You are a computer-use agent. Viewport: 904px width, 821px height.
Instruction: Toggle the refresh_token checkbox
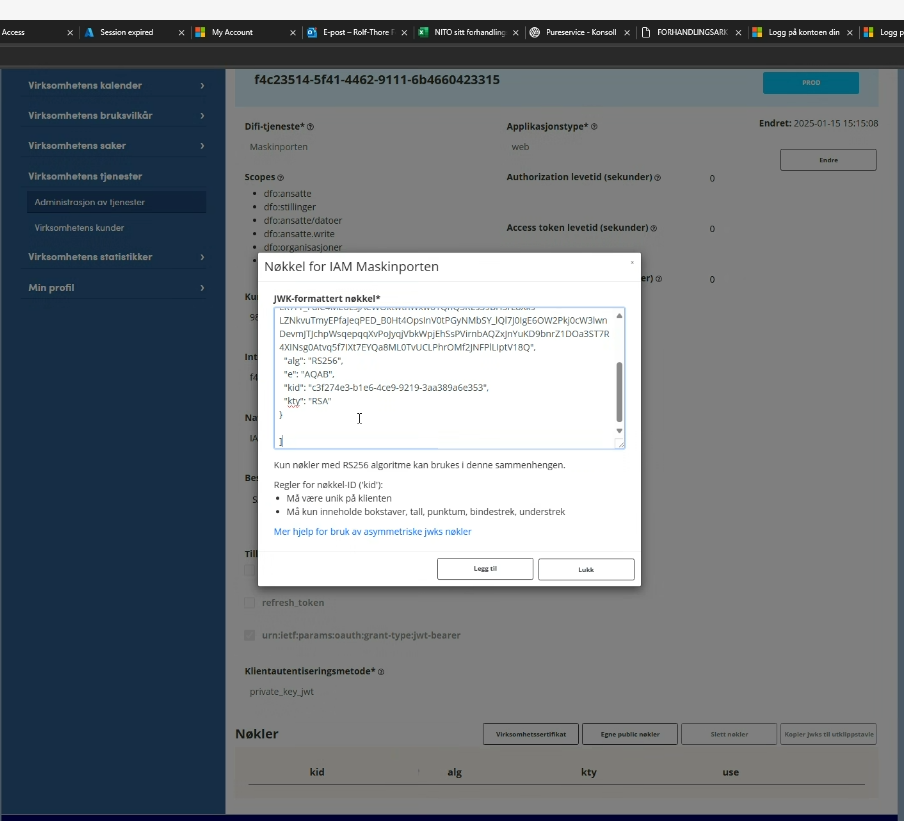coord(250,602)
